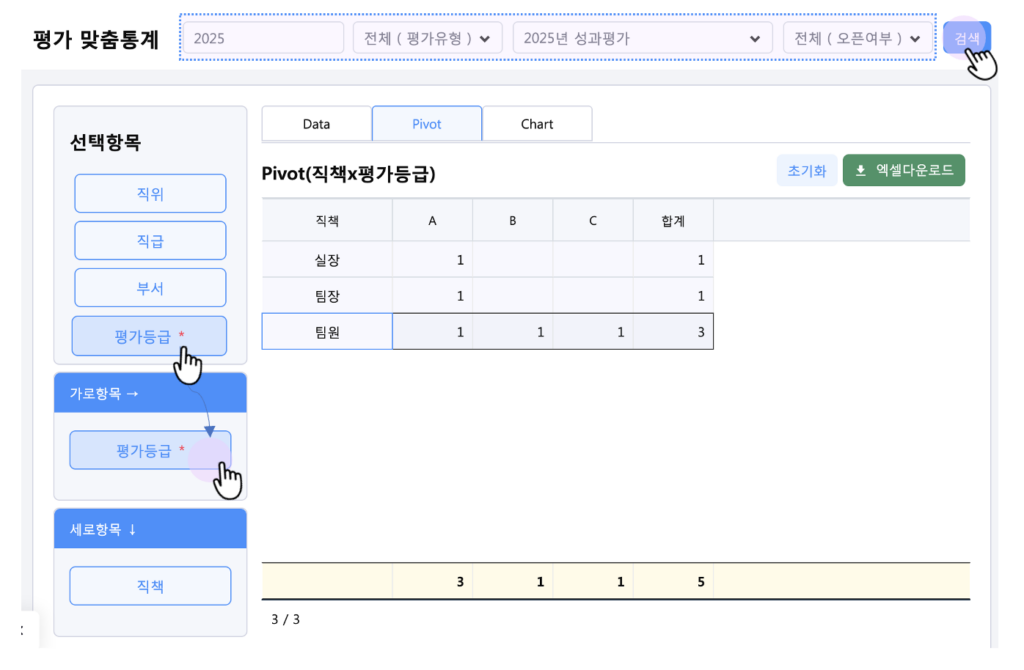Click the 합계 column header
The image size is (1024, 670).
click(x=673, y=220)
